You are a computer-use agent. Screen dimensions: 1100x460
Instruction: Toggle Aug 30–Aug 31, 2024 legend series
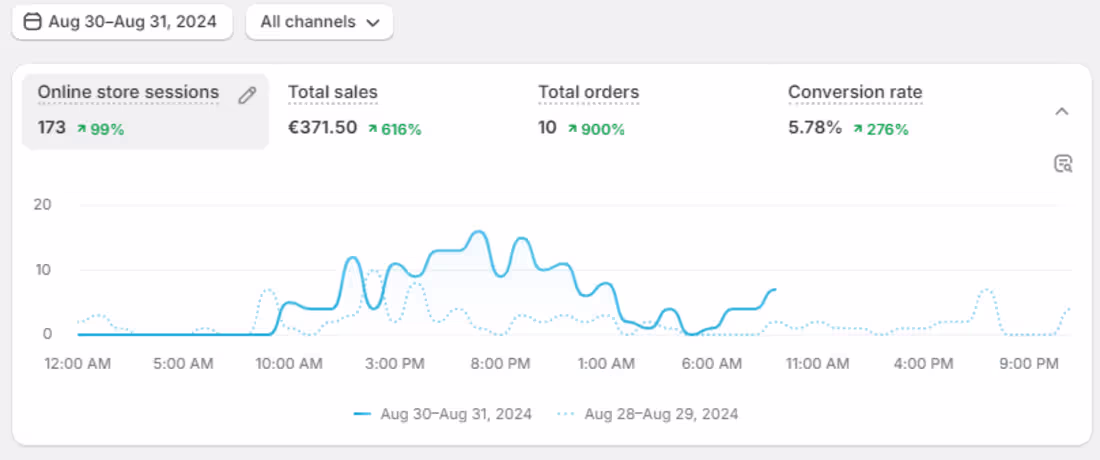tap(456, 413)
